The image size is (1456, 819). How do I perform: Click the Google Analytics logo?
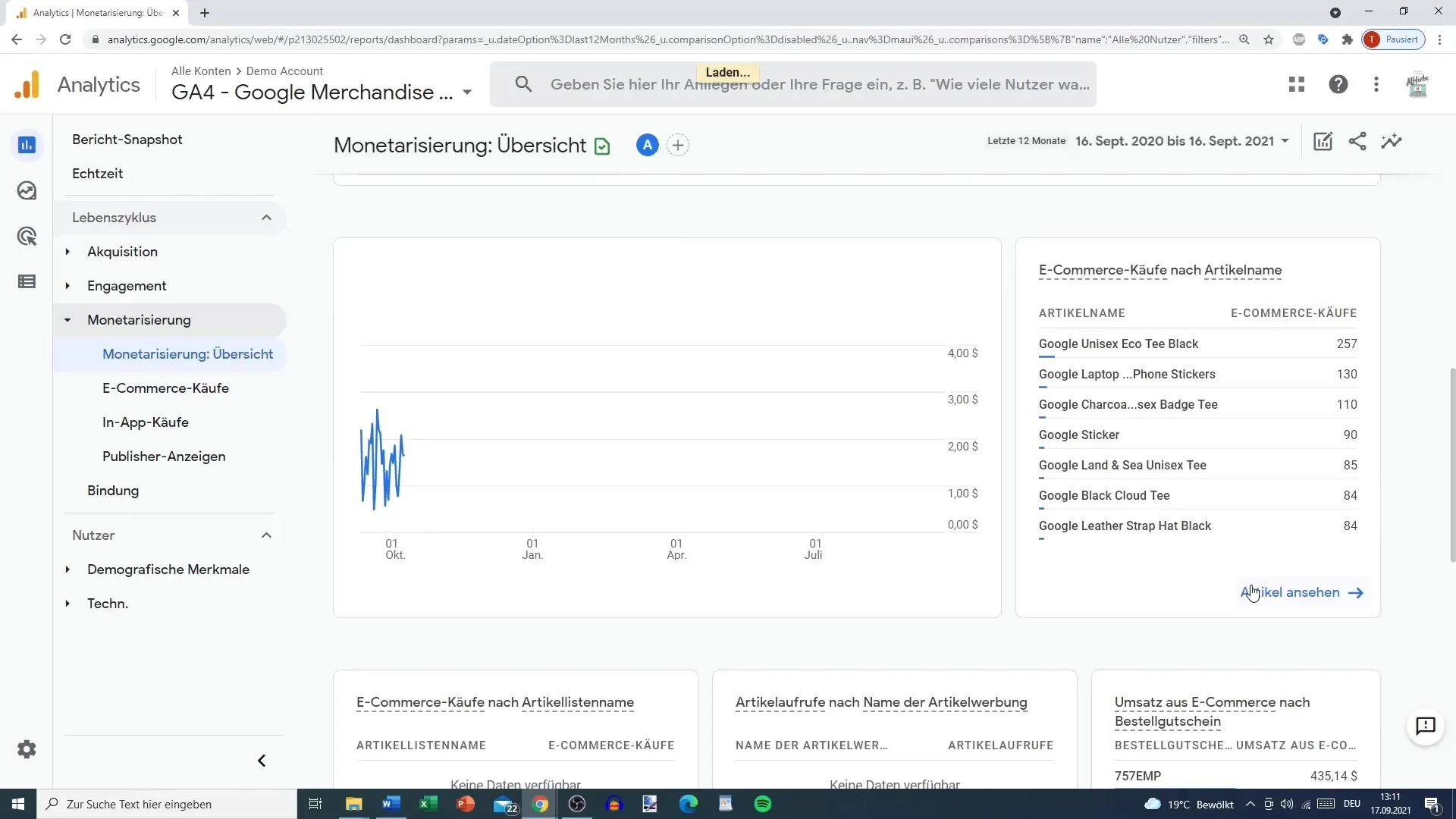(27, 84)
